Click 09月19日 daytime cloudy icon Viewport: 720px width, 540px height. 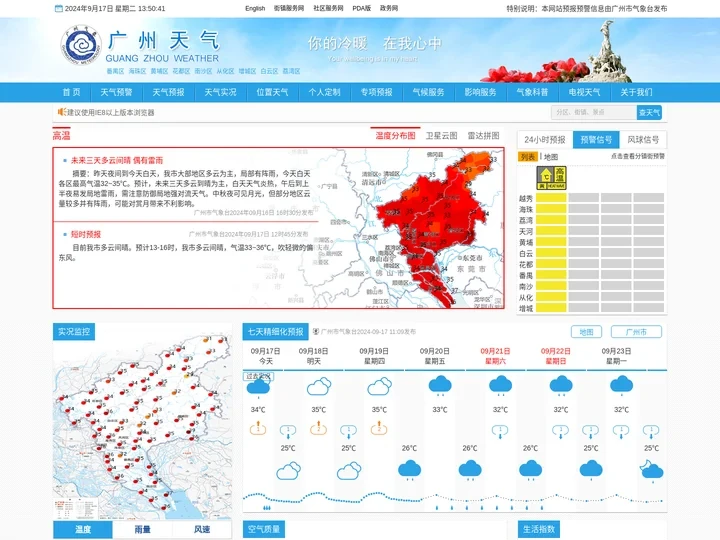pyautogui.click(x=379, y=386)
